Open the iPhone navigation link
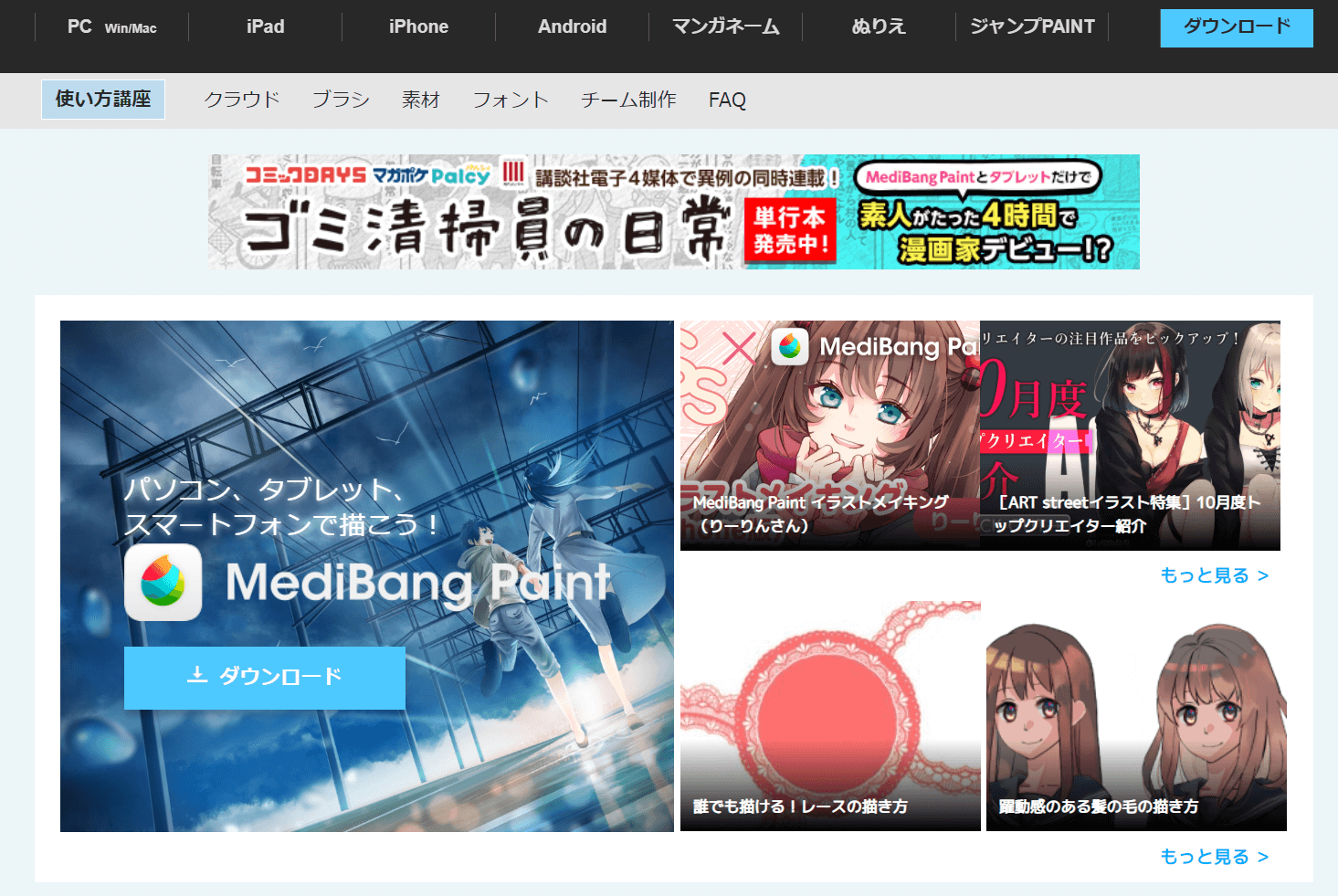The width and height of the screenshot is (1338, 896). (418, 26)
